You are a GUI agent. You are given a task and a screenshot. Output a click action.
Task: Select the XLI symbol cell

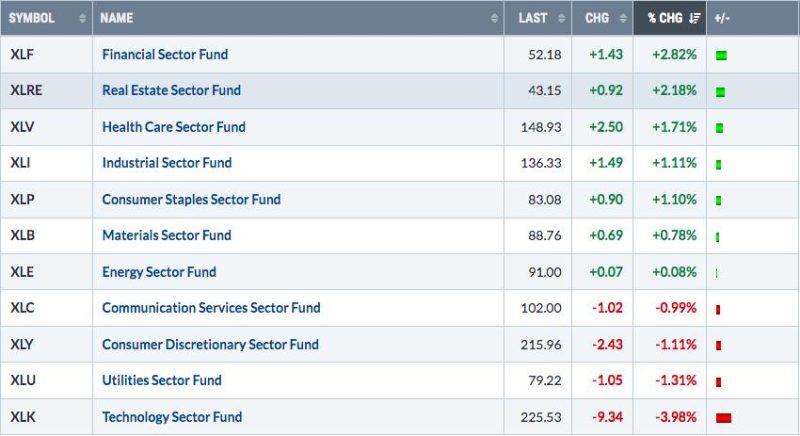[x=21, y=163]
